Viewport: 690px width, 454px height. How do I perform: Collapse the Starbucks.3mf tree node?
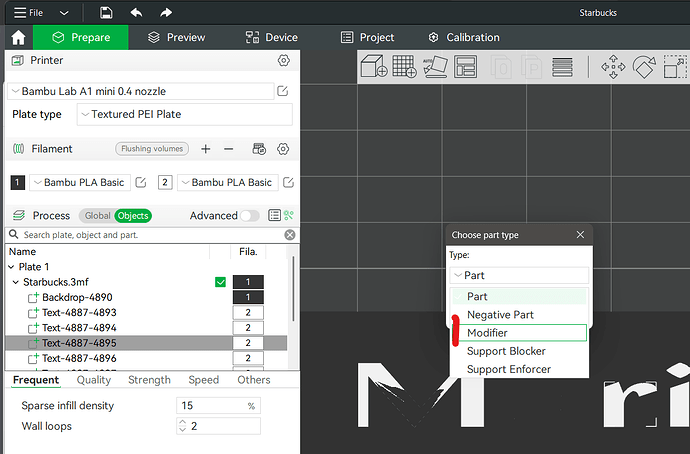[x=15, y=282]
